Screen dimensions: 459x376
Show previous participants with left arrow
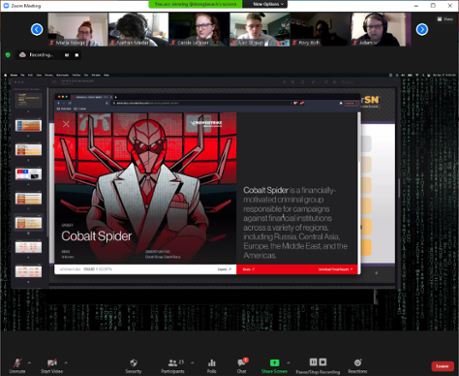[x=37, y=29]
